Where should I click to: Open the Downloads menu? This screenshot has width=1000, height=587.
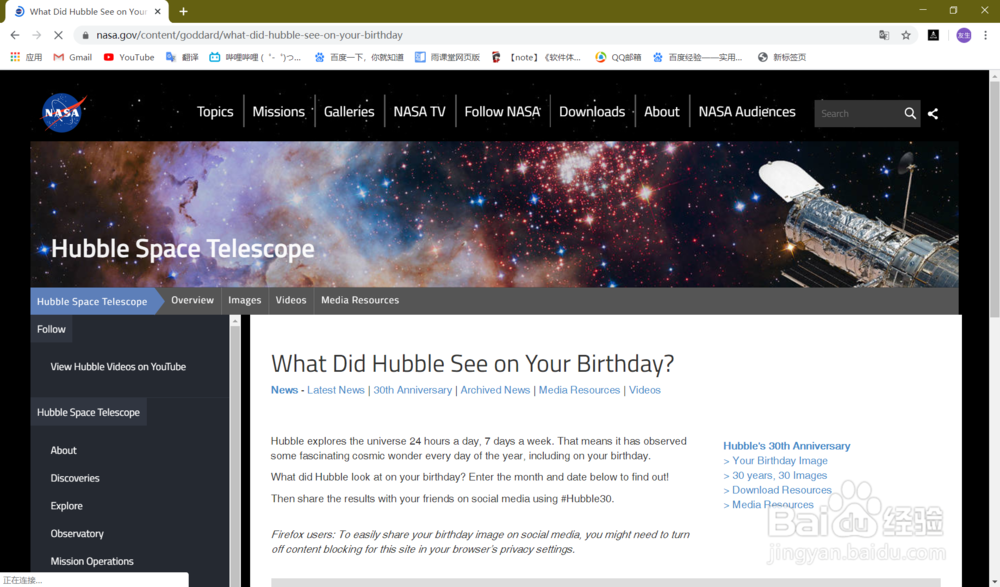(592, 112)
